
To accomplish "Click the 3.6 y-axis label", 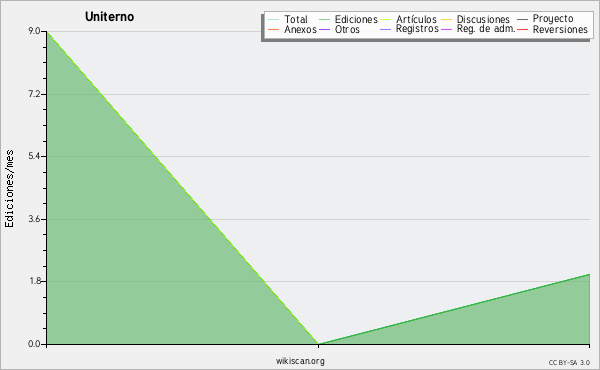I will [x=34, y=219].
